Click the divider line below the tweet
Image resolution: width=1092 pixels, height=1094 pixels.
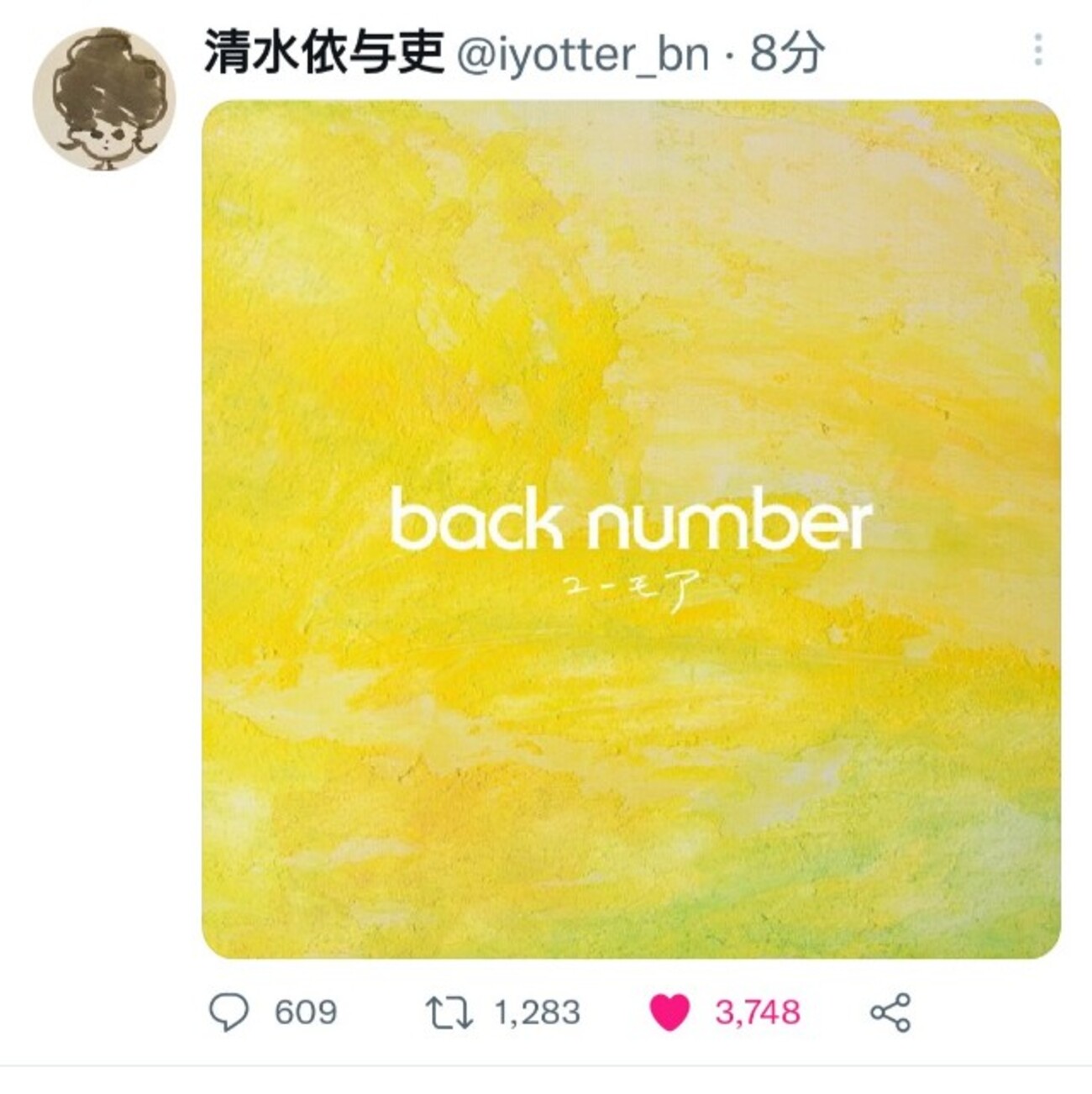pos(546,1065)
